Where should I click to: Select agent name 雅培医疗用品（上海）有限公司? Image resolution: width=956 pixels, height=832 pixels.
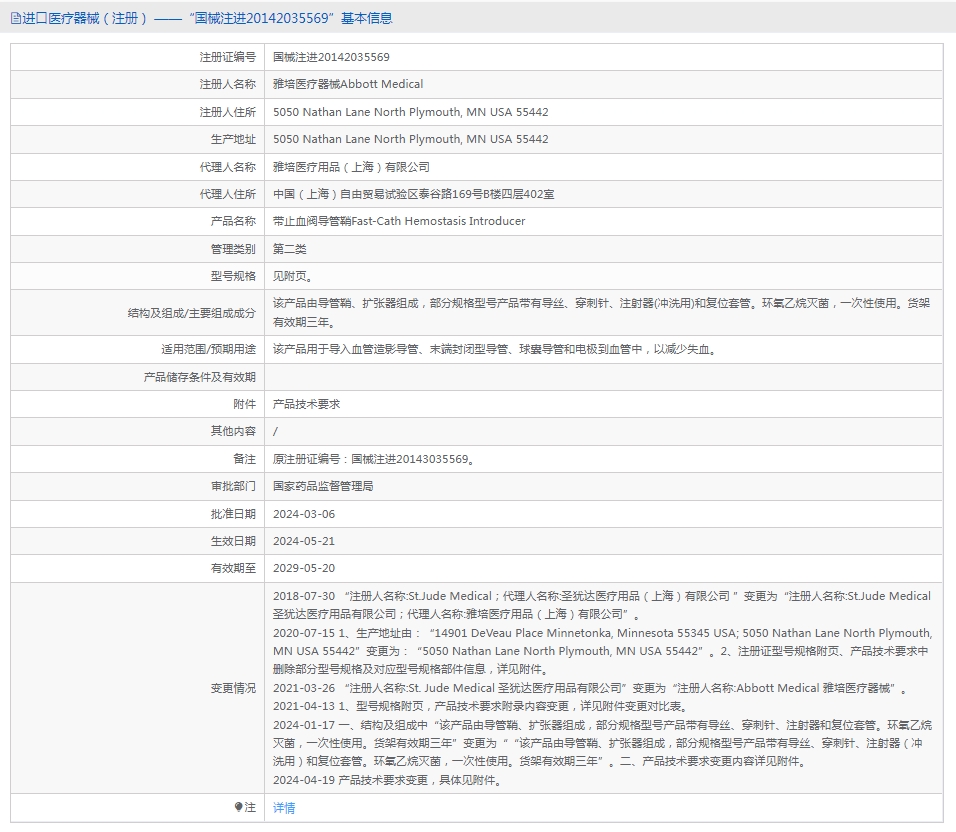point(351,167)
